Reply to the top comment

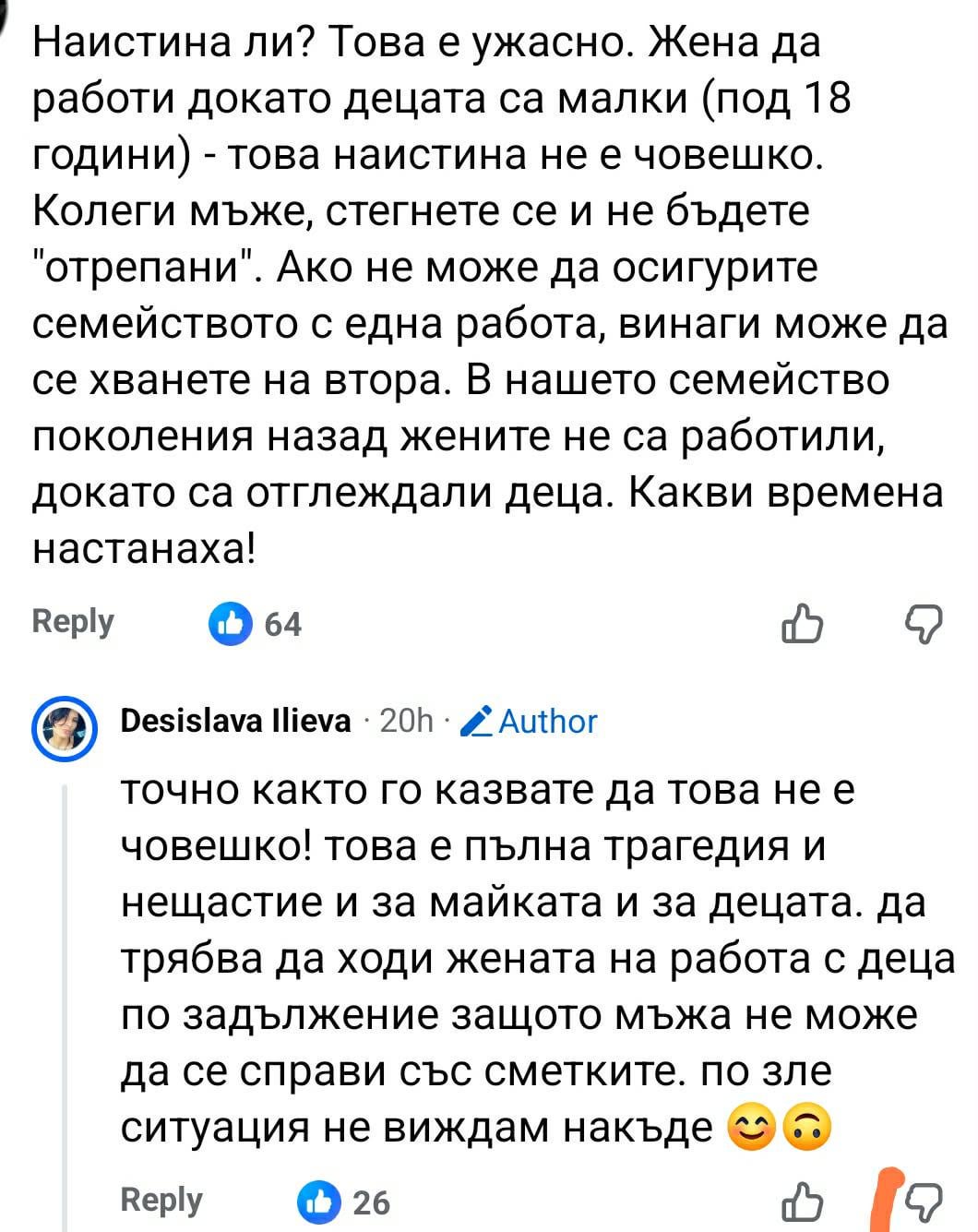click(72, 621)
